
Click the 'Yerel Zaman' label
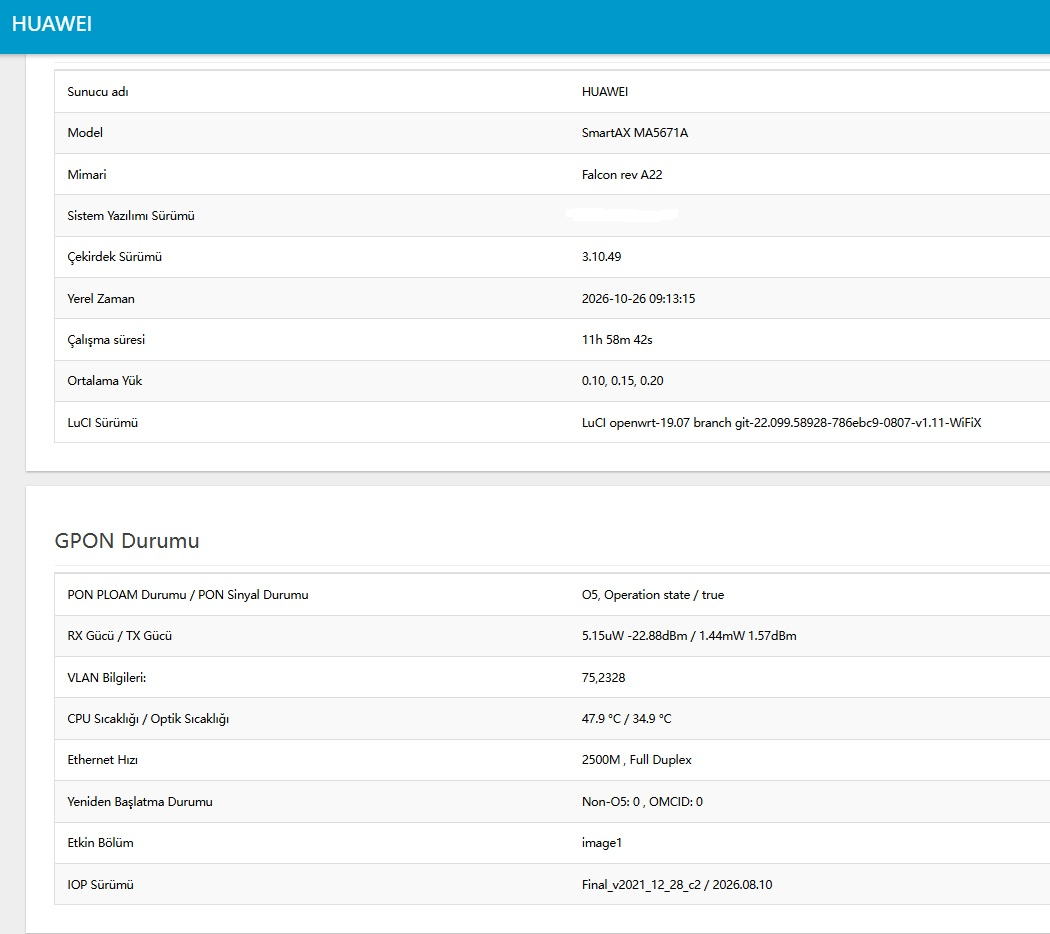coord(101,299)
